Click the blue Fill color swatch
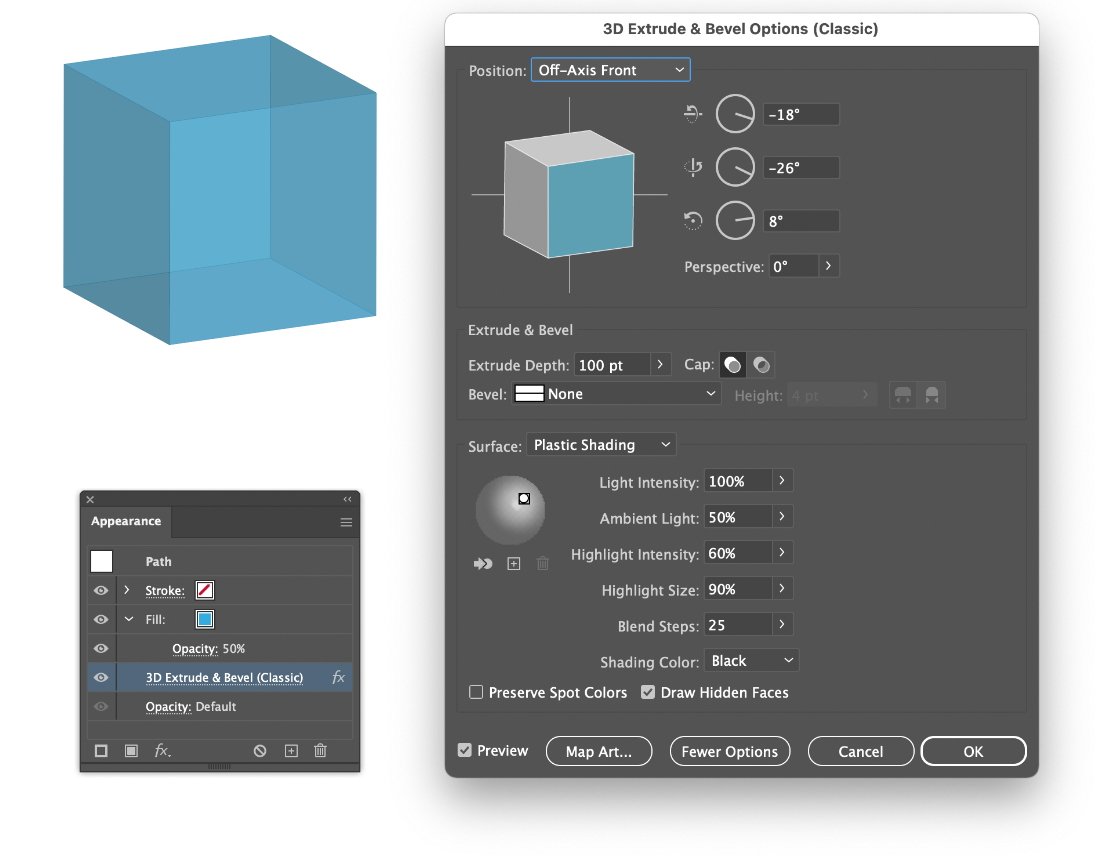The width and height of the screenshot is (1103, 858). [x=204, y=619]
